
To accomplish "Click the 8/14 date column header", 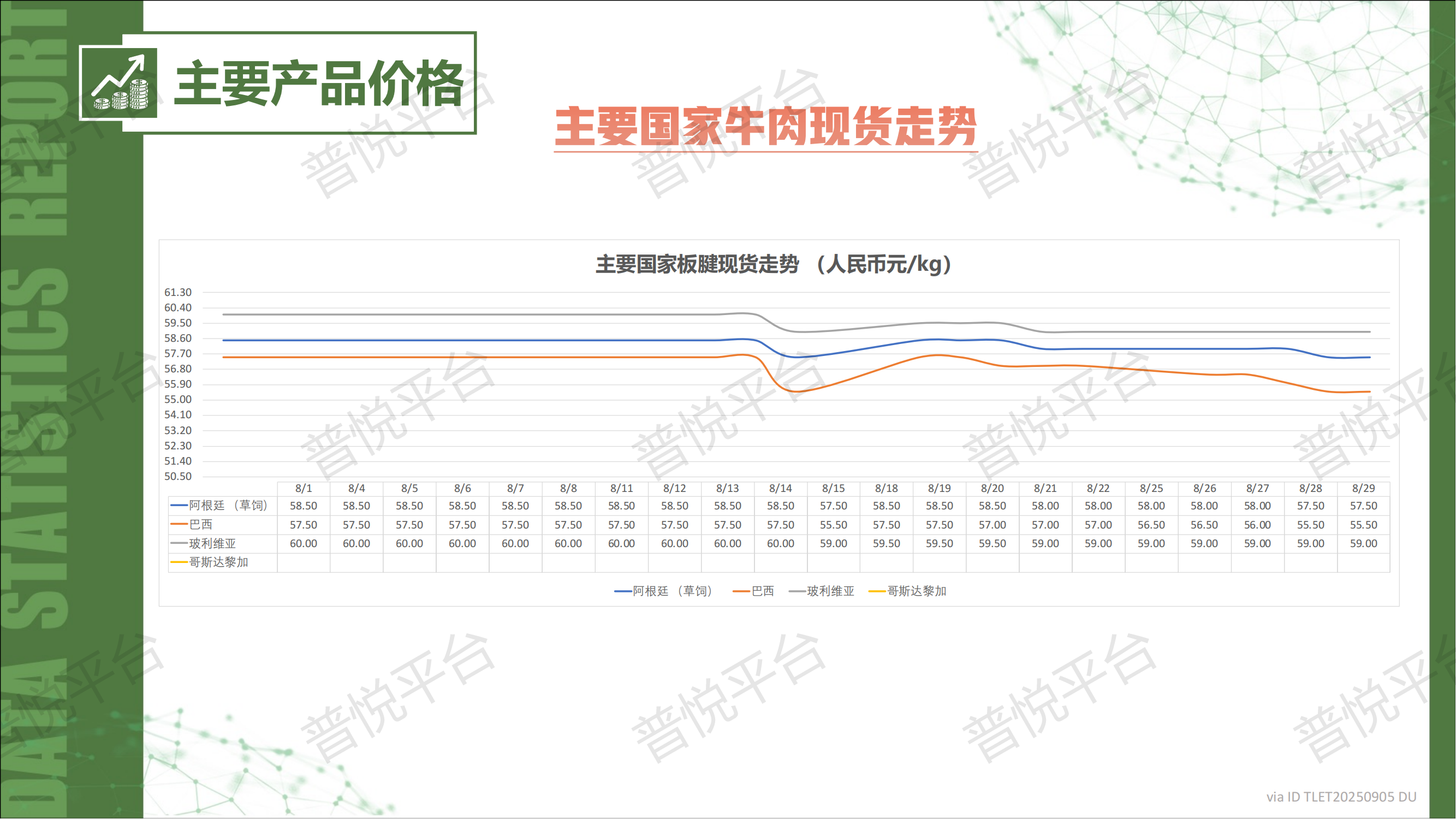I will pyautogui.click(x=781, y=488).
